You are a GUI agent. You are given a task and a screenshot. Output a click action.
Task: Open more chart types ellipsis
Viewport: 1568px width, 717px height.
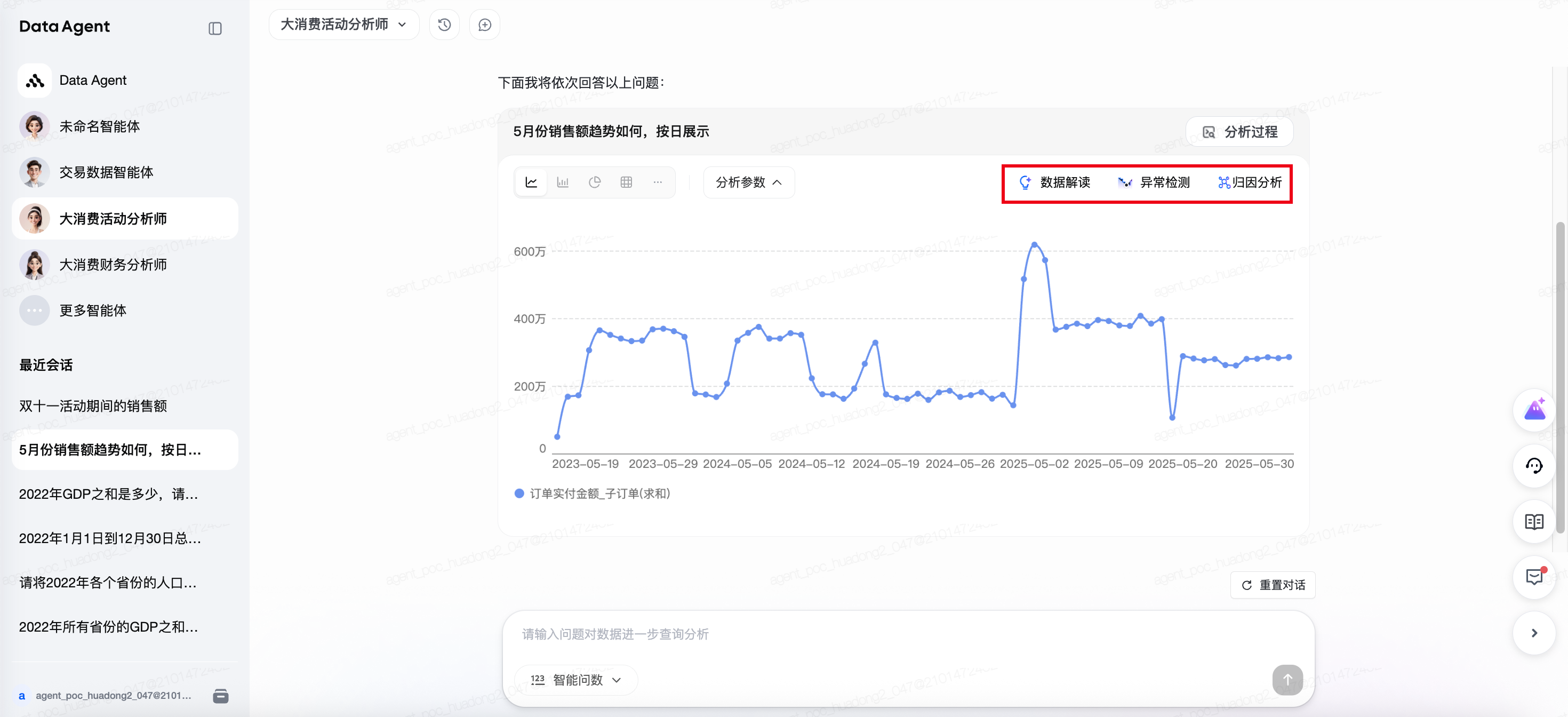point(658,182)
